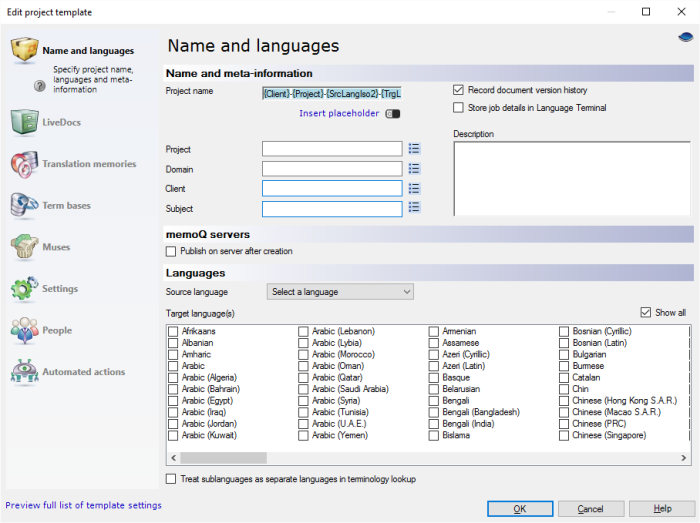Toggle the Insert placeholder switch

coord(393,114)
